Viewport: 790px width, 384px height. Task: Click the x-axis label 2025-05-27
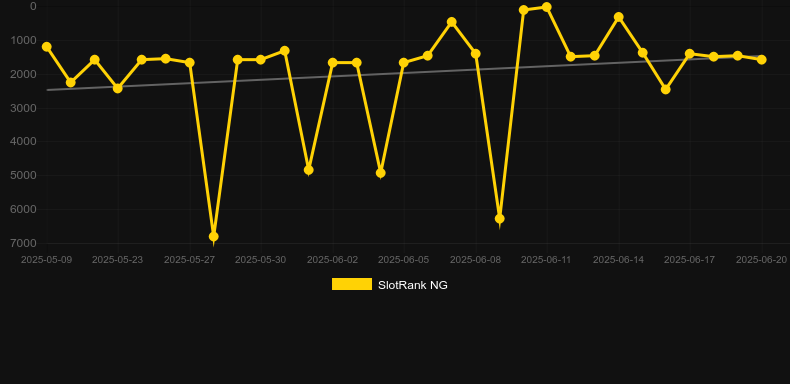(x=189, y=260)
